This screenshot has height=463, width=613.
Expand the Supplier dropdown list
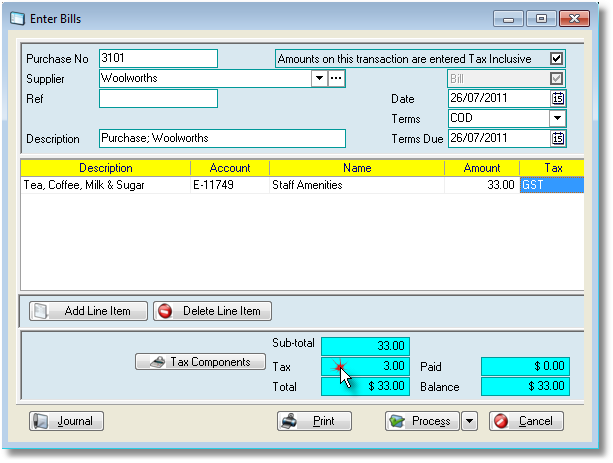pos(319,78)
